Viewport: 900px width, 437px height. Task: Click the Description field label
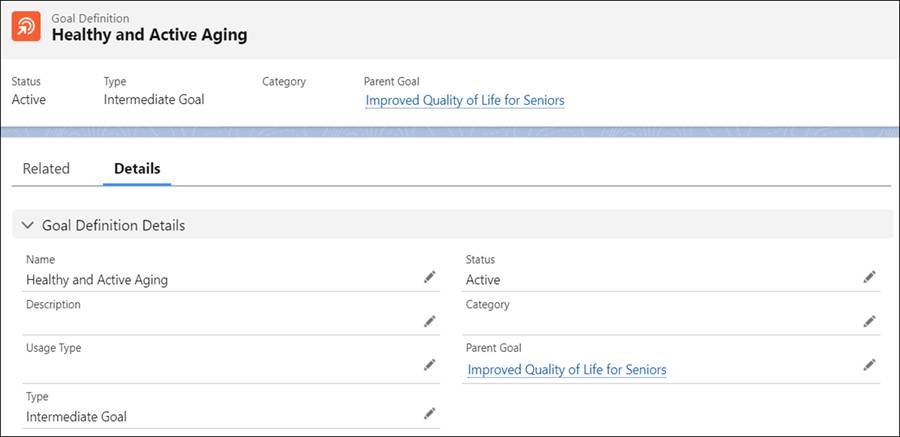[53, 304]
